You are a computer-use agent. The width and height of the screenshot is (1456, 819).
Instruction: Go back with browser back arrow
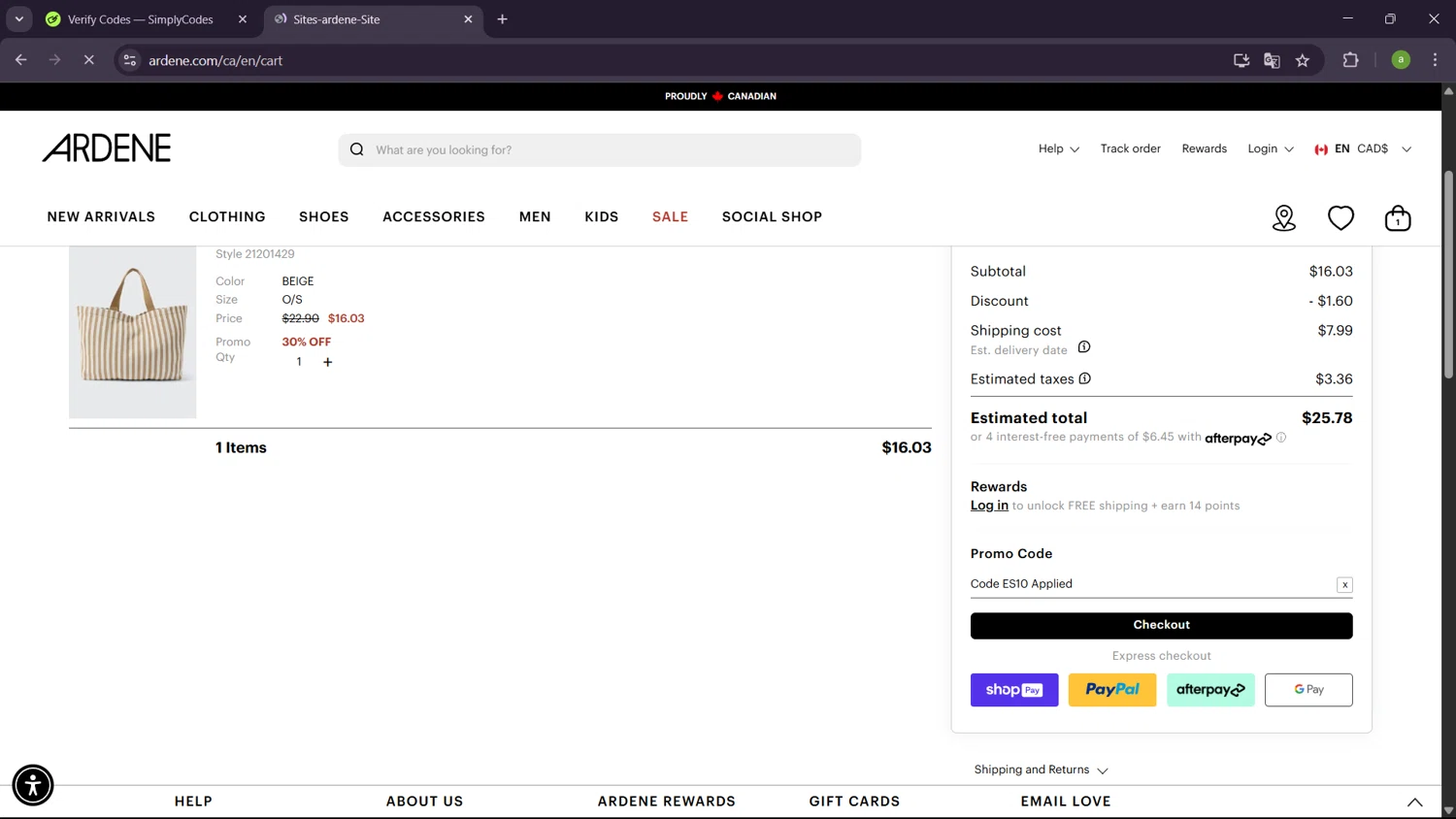(21, 60)
